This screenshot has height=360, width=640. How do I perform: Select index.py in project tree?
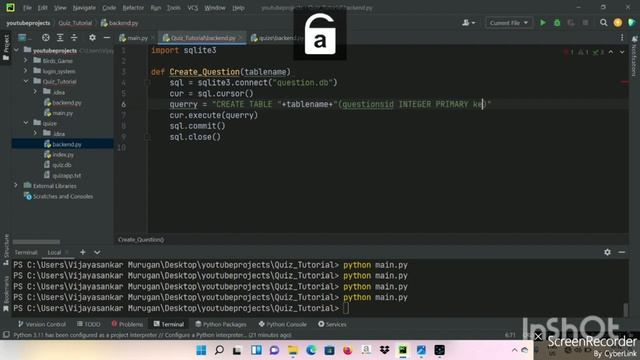coord(59,155)
